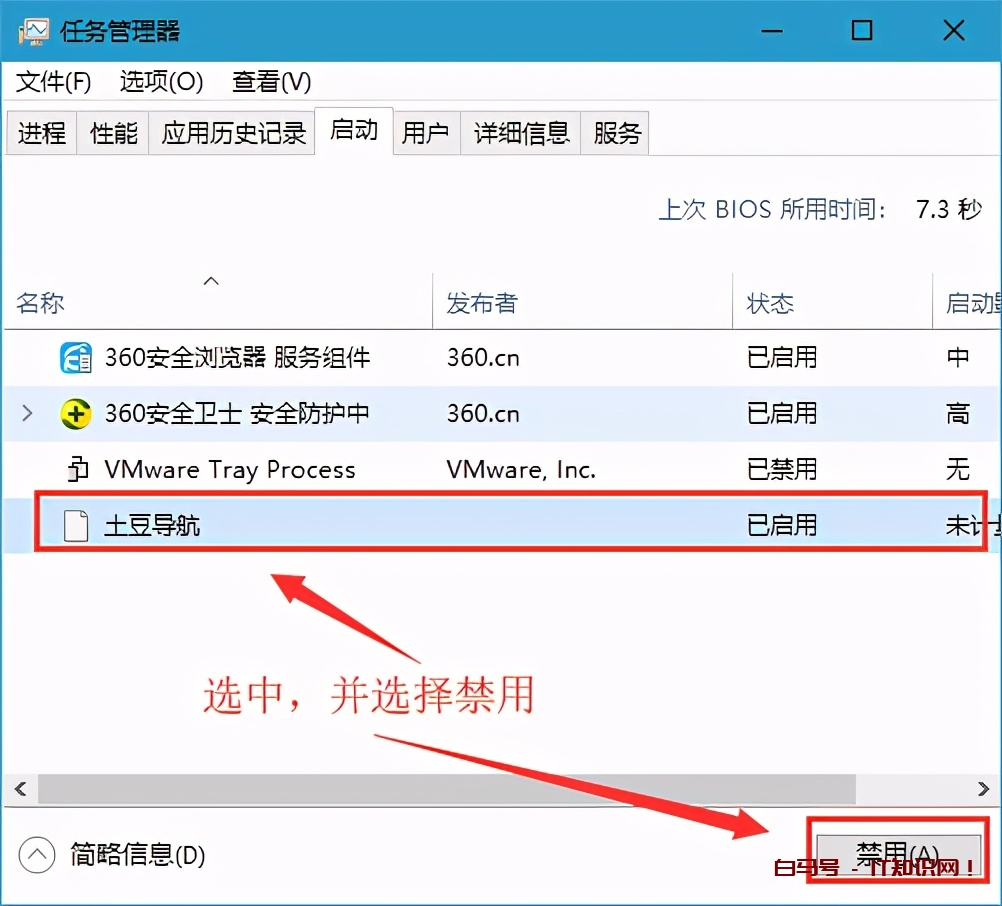Switch to the 用户 tab

[425, 132]
